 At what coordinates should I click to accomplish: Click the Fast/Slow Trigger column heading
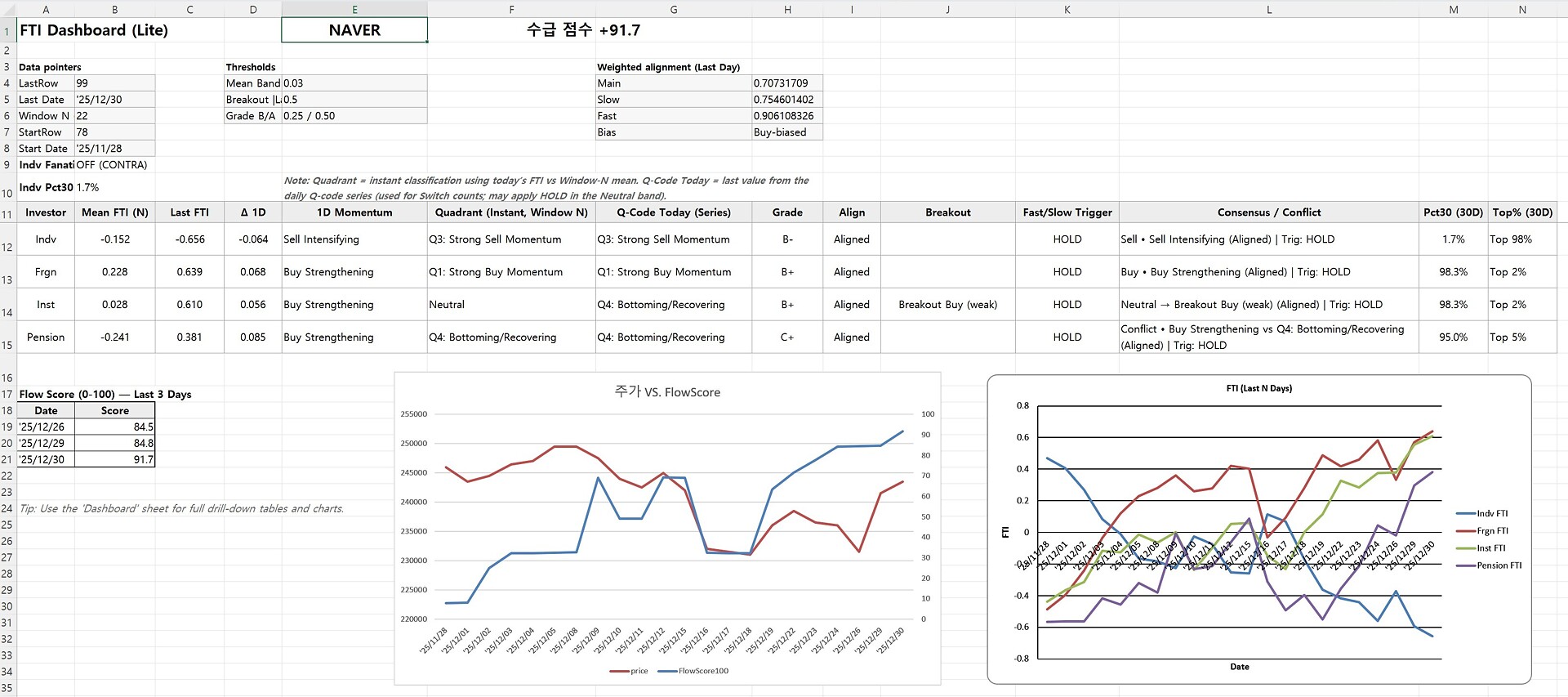click(x=1067, y=212)
